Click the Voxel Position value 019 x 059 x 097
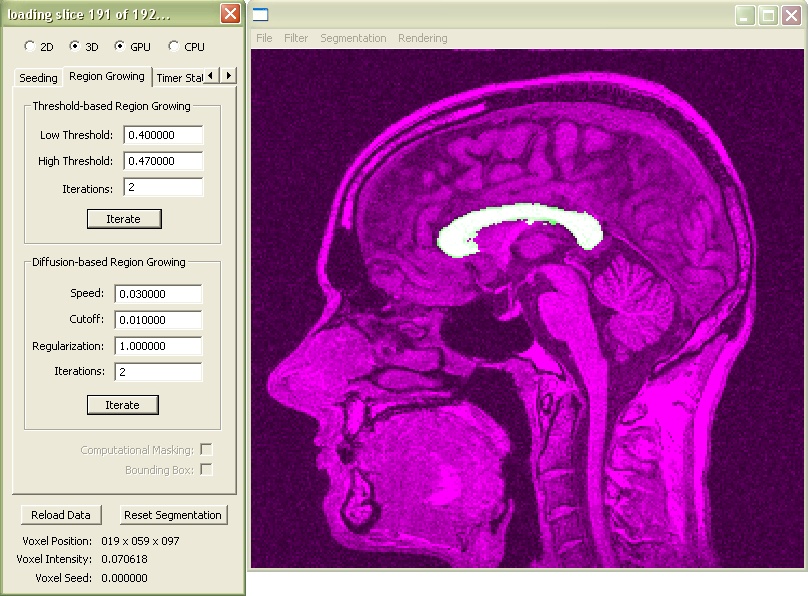808x596 pixels. click(140, 541)
